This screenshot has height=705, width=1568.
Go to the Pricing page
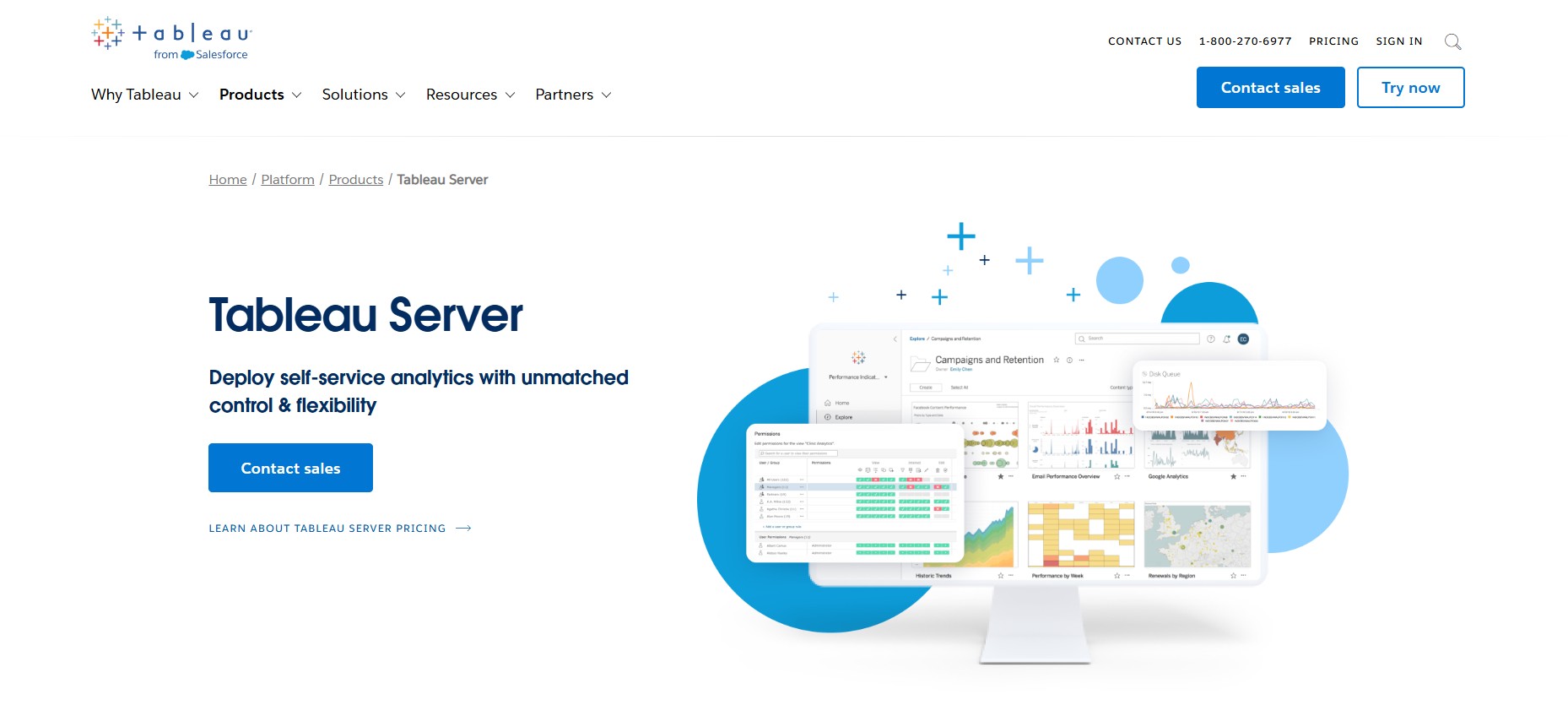coord(1333,41)
